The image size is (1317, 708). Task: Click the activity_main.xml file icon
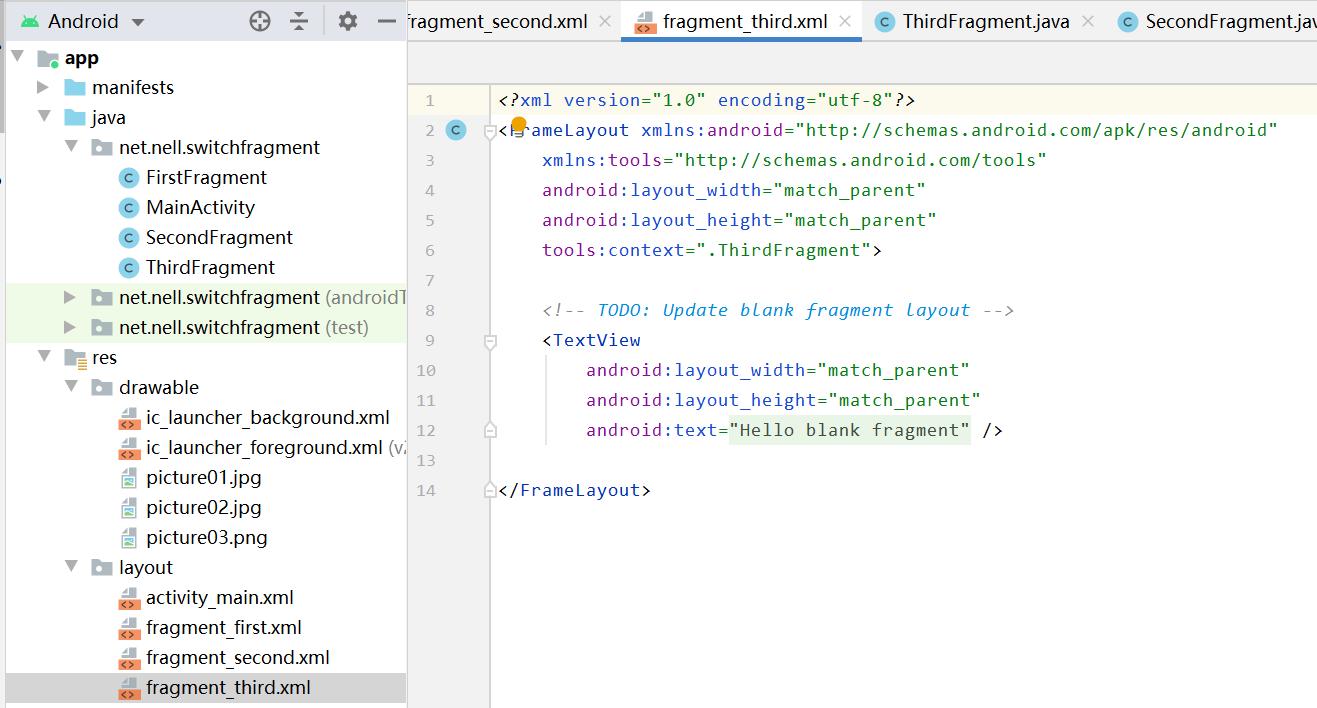(128, 598)
